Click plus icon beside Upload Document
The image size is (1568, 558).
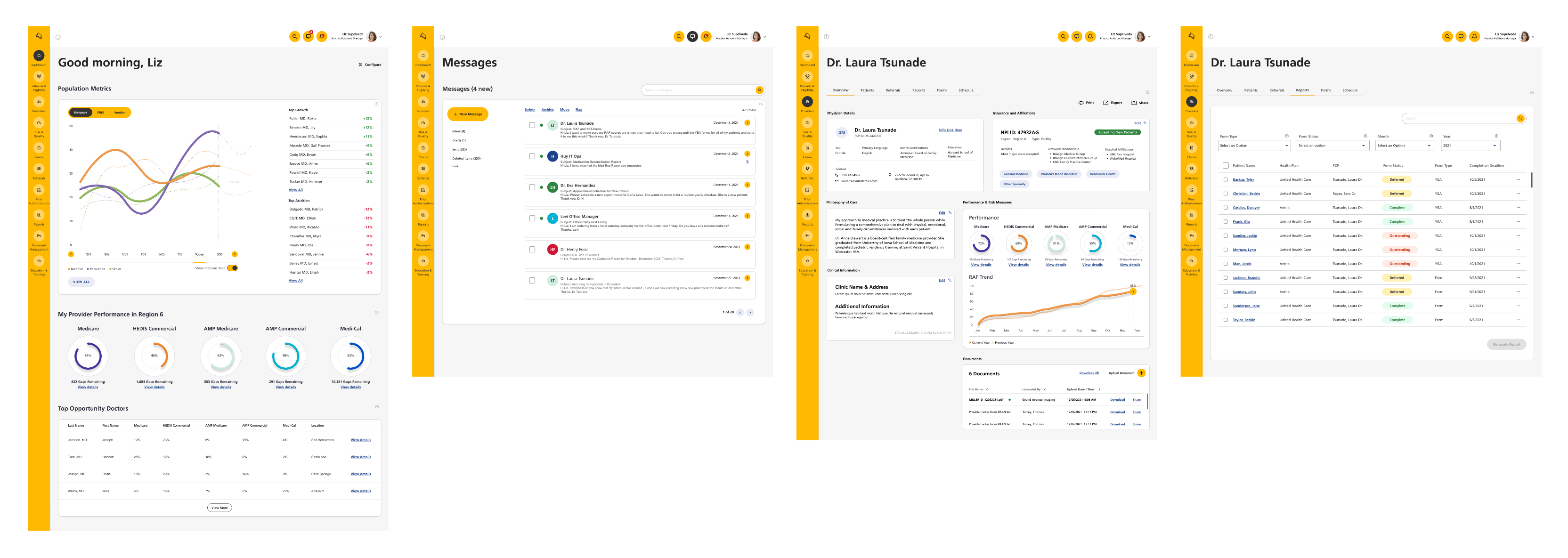coord(1141,373)
